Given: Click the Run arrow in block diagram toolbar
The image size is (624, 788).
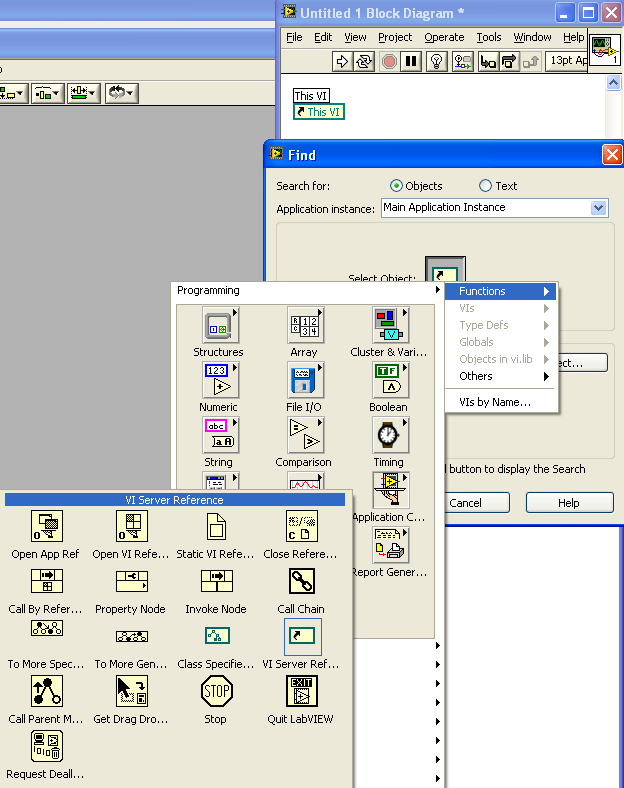Looking at the screenshot, I should coord(342,61).
